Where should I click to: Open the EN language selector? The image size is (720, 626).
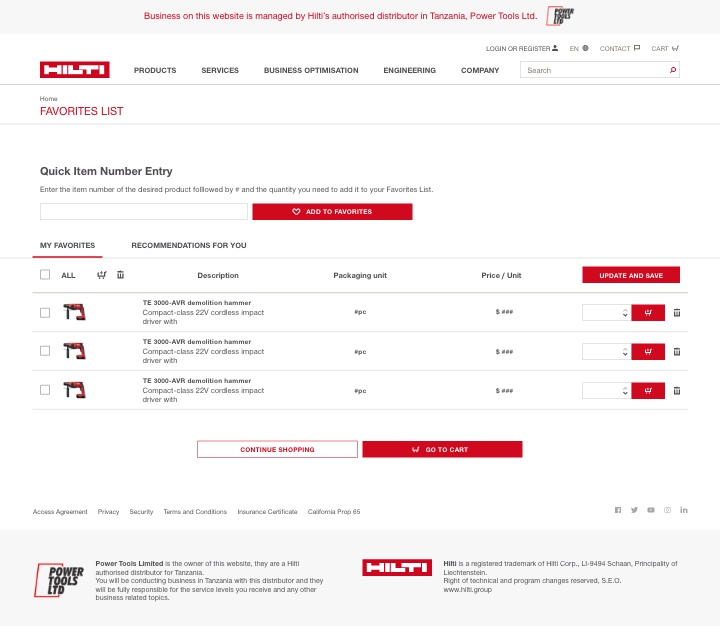579,48
